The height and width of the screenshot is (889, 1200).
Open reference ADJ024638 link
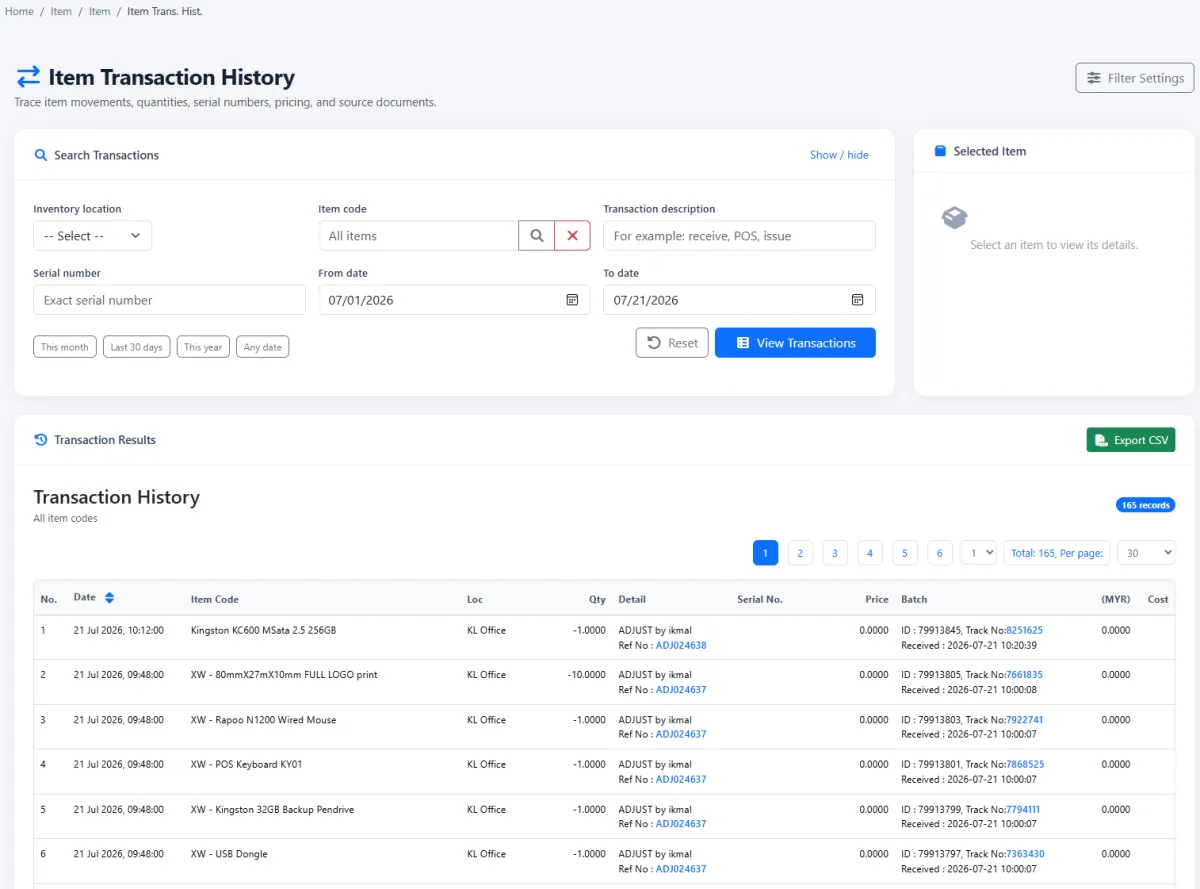[681, 645]
